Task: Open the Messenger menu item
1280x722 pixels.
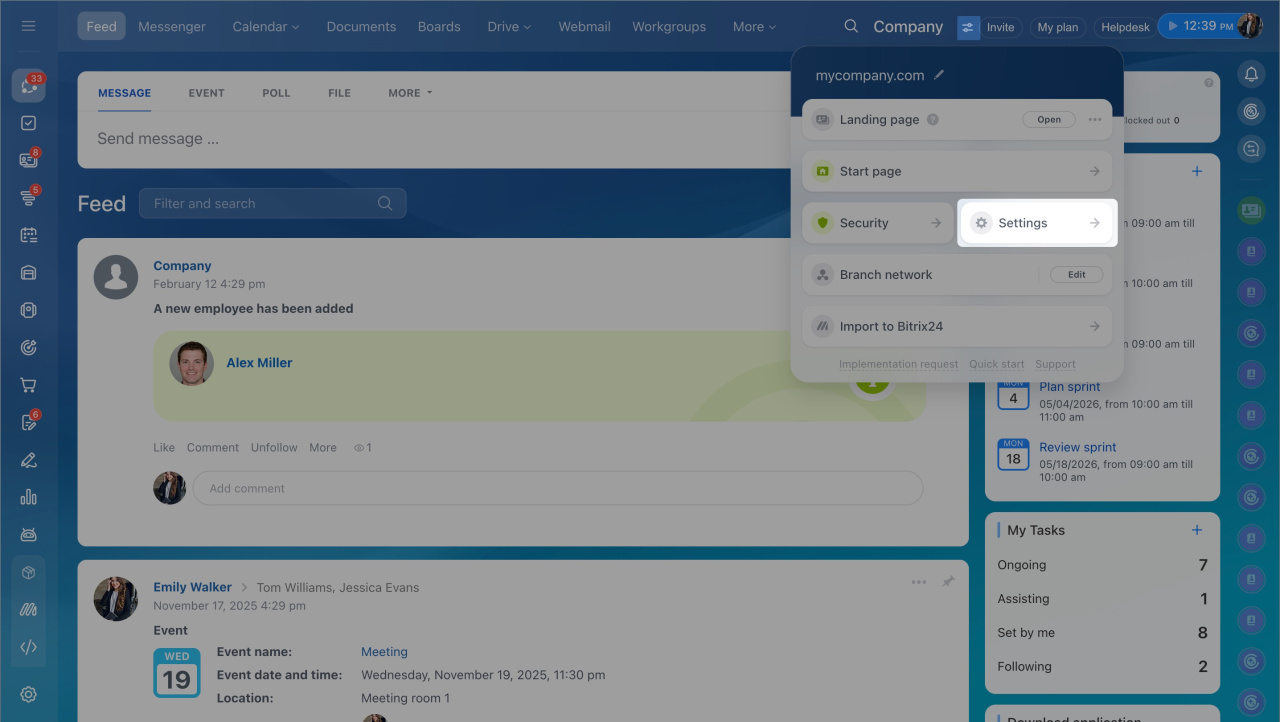Action: click(x=172, y=27)
